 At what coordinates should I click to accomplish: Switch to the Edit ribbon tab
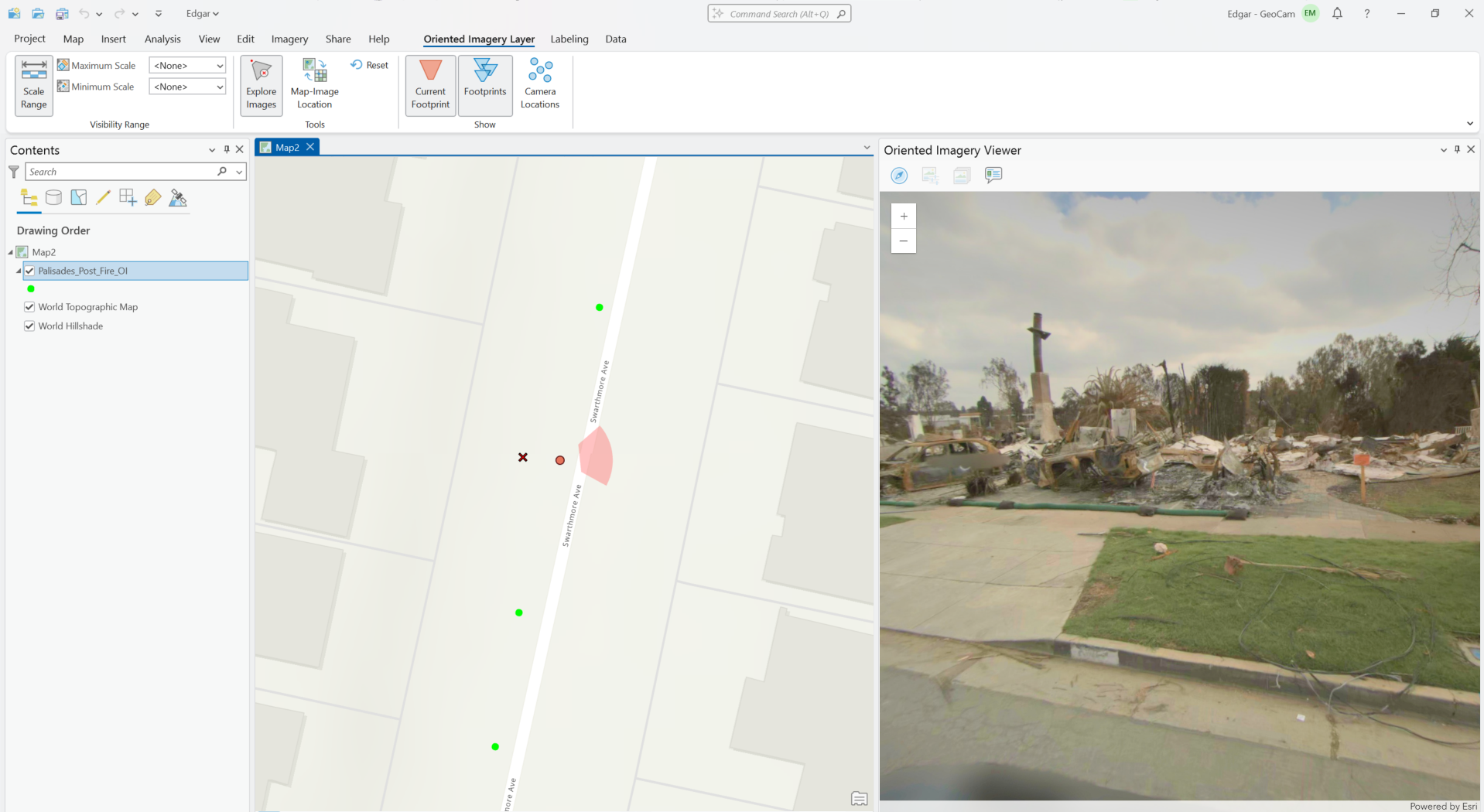245,39
